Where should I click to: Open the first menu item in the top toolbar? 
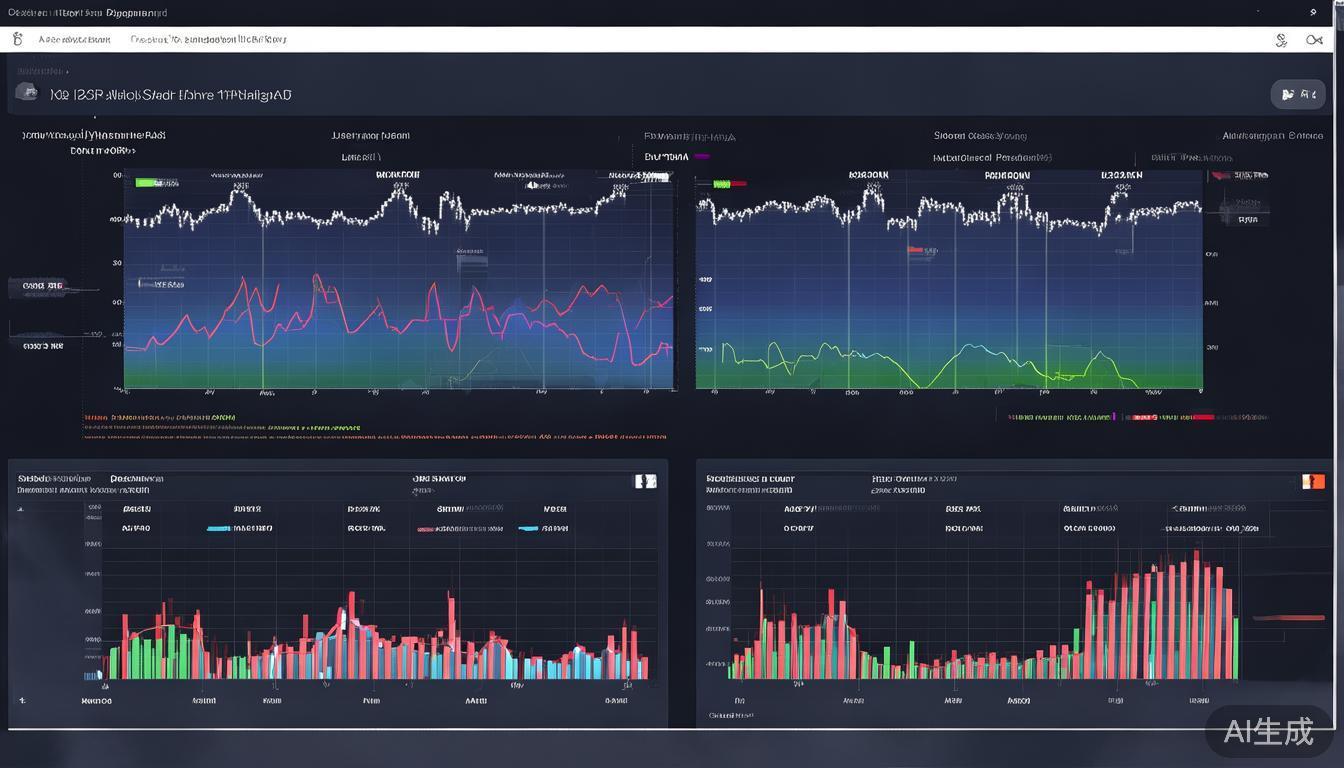(x=74, y=40)
